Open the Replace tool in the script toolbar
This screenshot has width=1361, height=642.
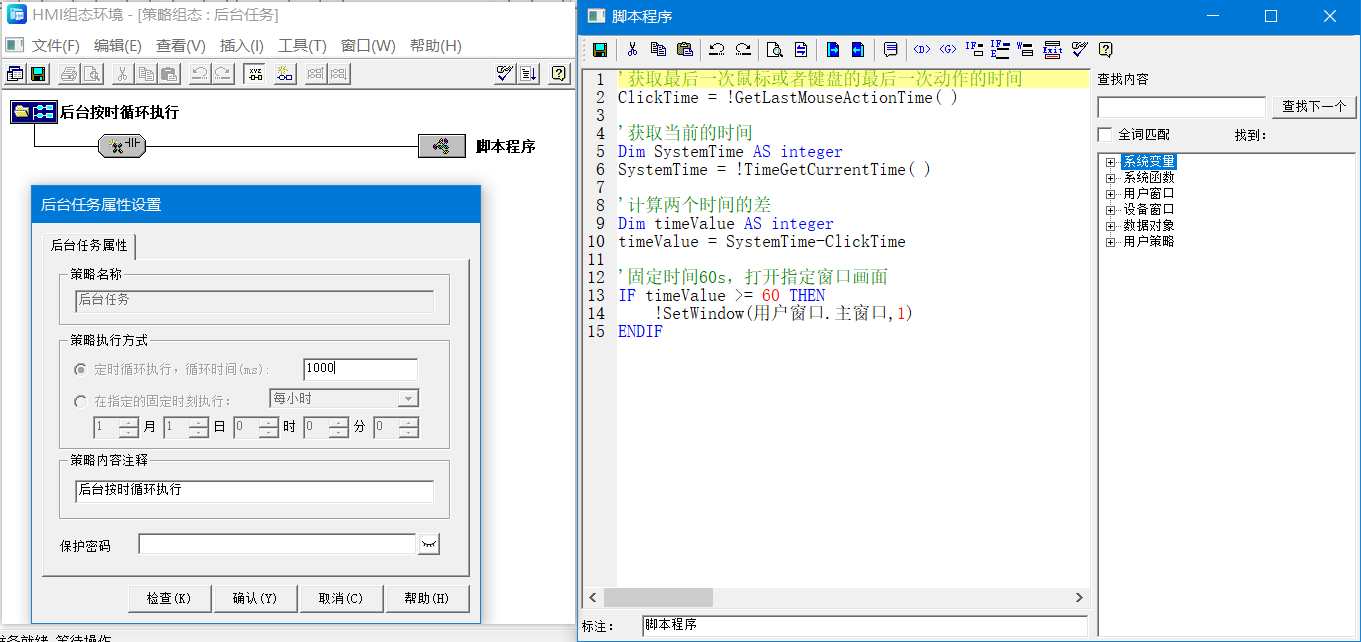tap(801, 50)
